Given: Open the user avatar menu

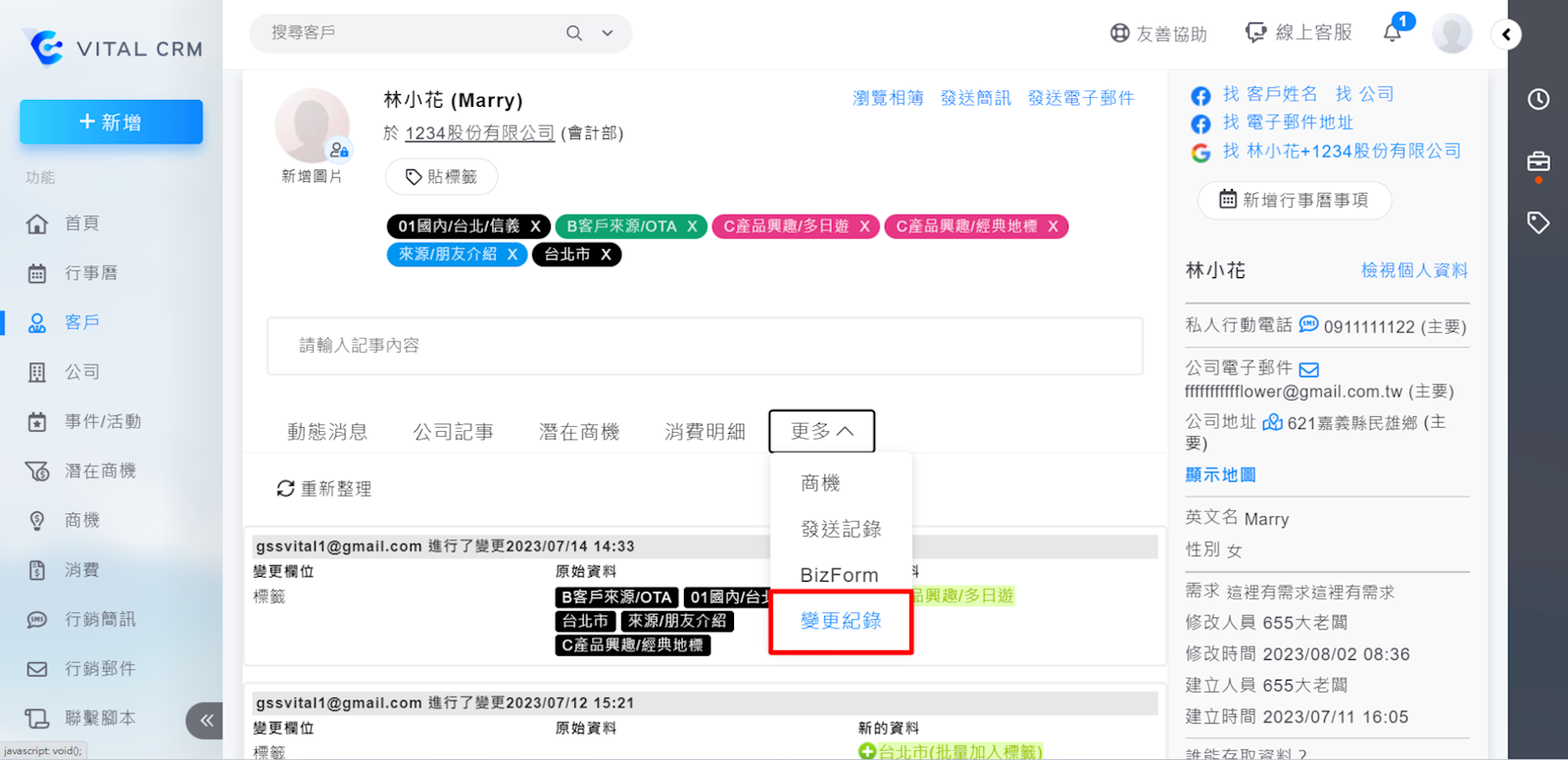Looking at the screenshot, I should [x=1451, y=33].
